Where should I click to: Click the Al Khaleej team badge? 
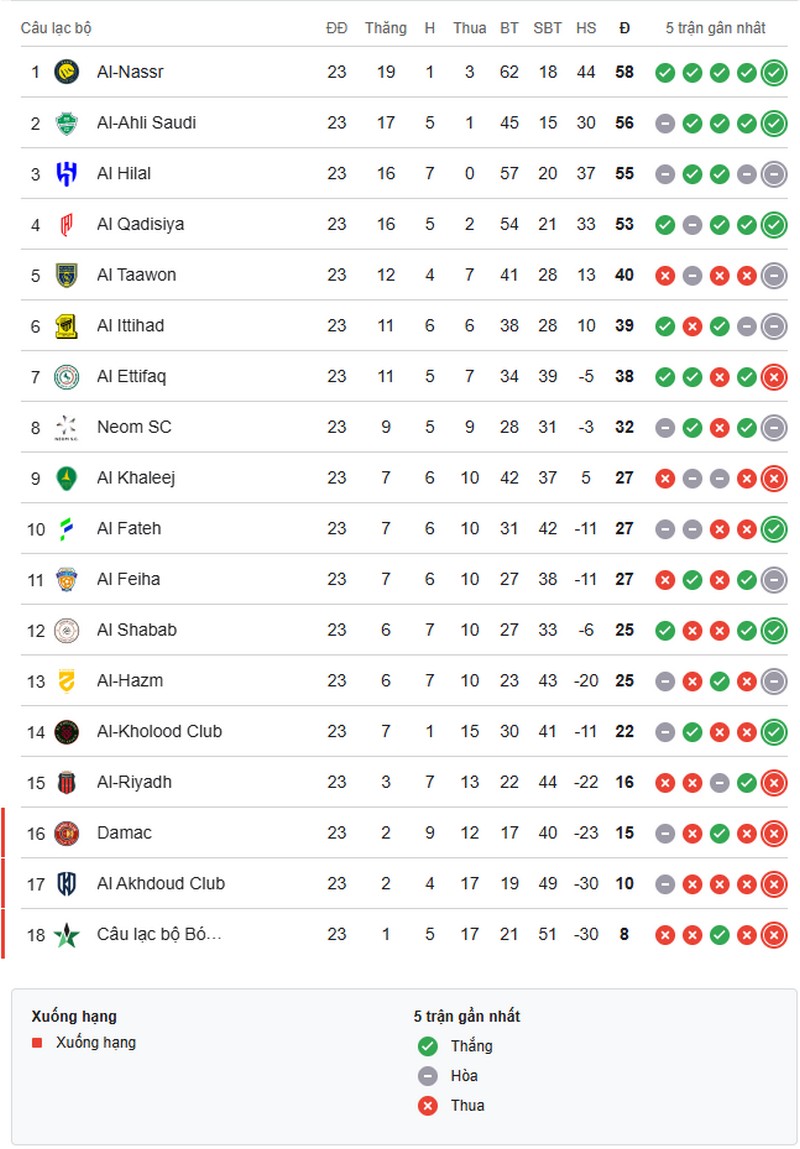[66, 478]
